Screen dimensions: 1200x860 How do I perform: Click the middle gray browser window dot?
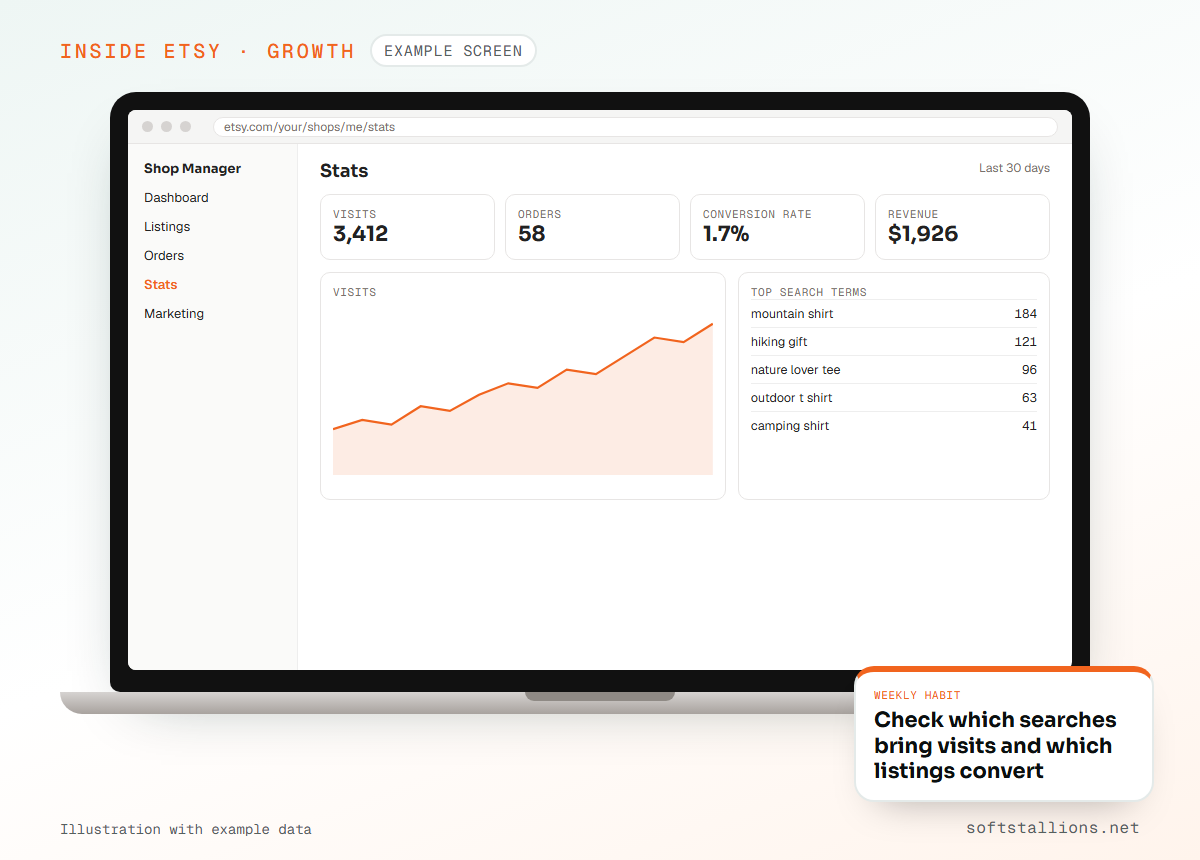click(167, 127)
